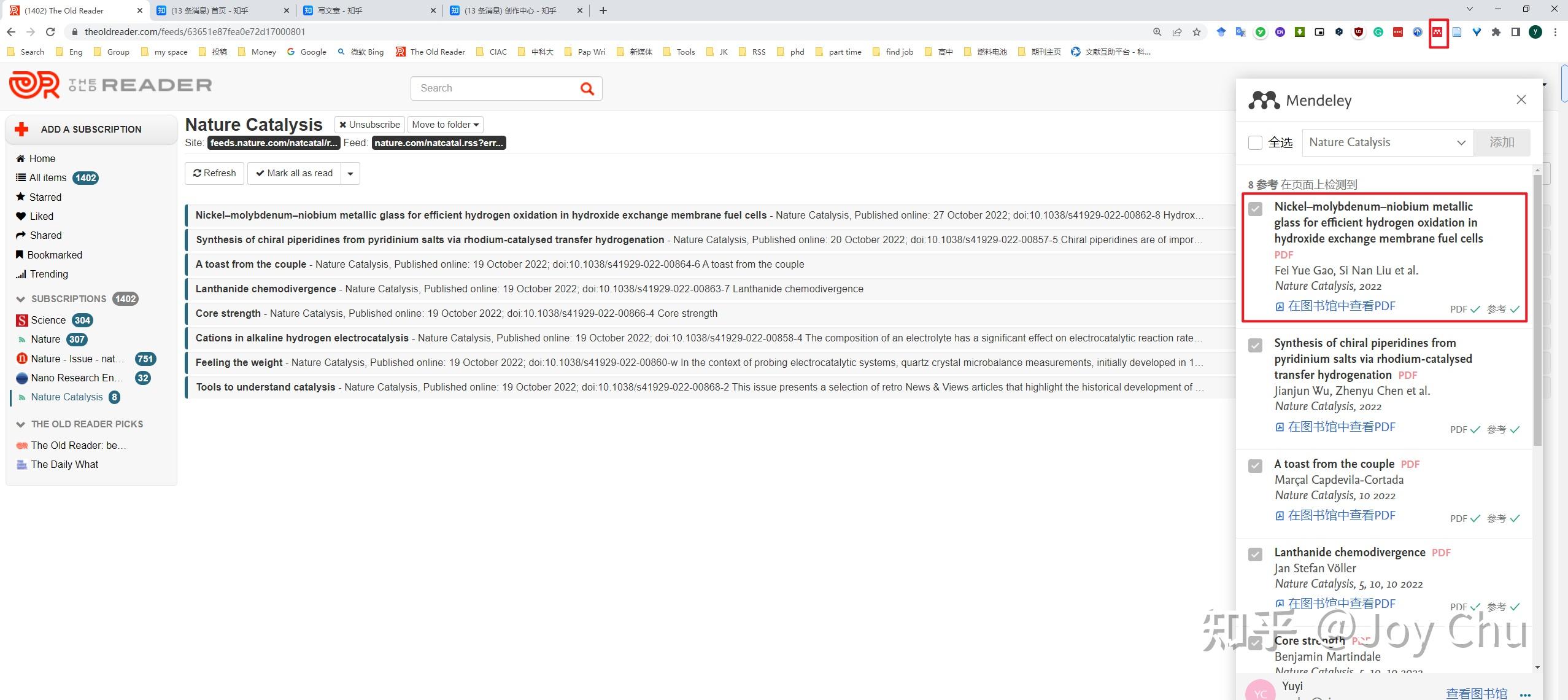Open the Chrome extensions puzzle icon
This screenshot has height=700, width=1568.
click(x=1496, y=32)
